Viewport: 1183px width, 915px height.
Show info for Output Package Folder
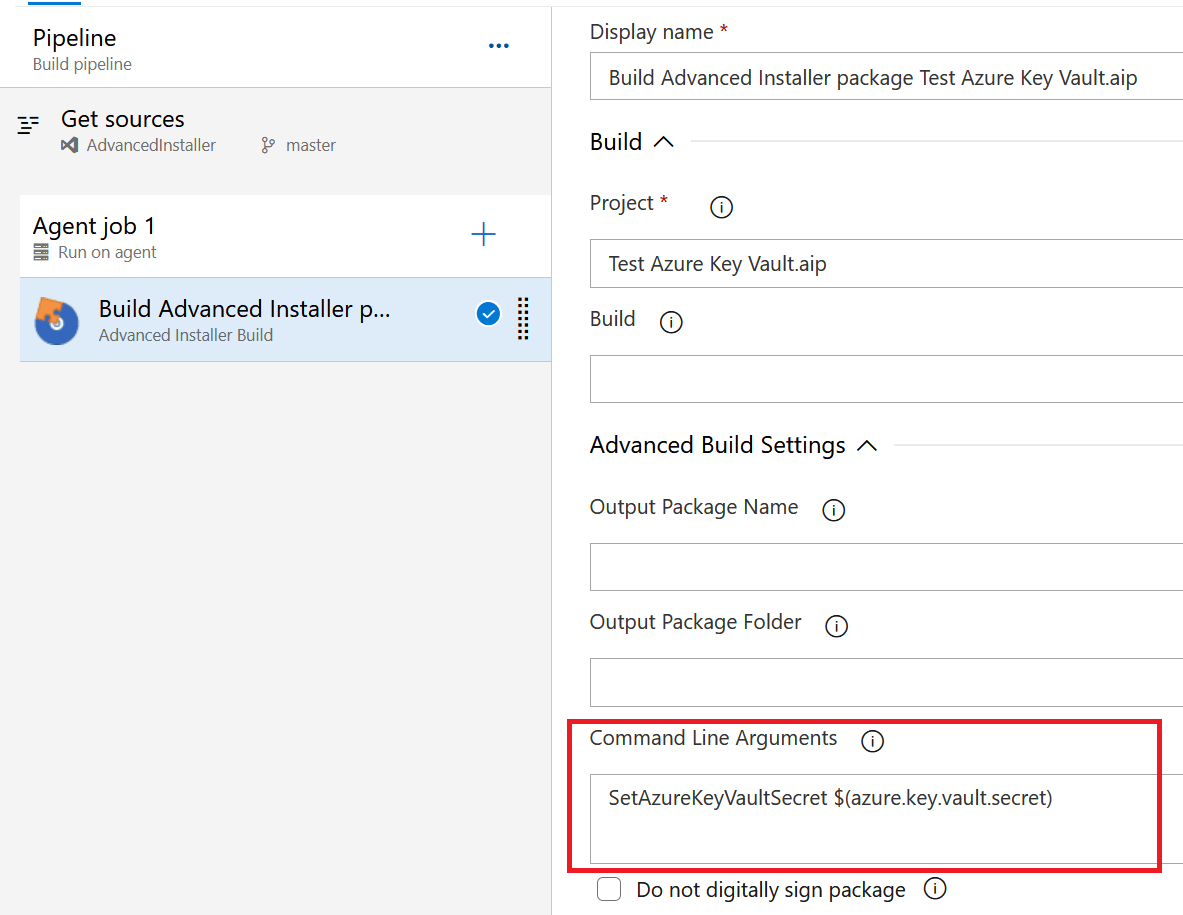click(836, 625)
